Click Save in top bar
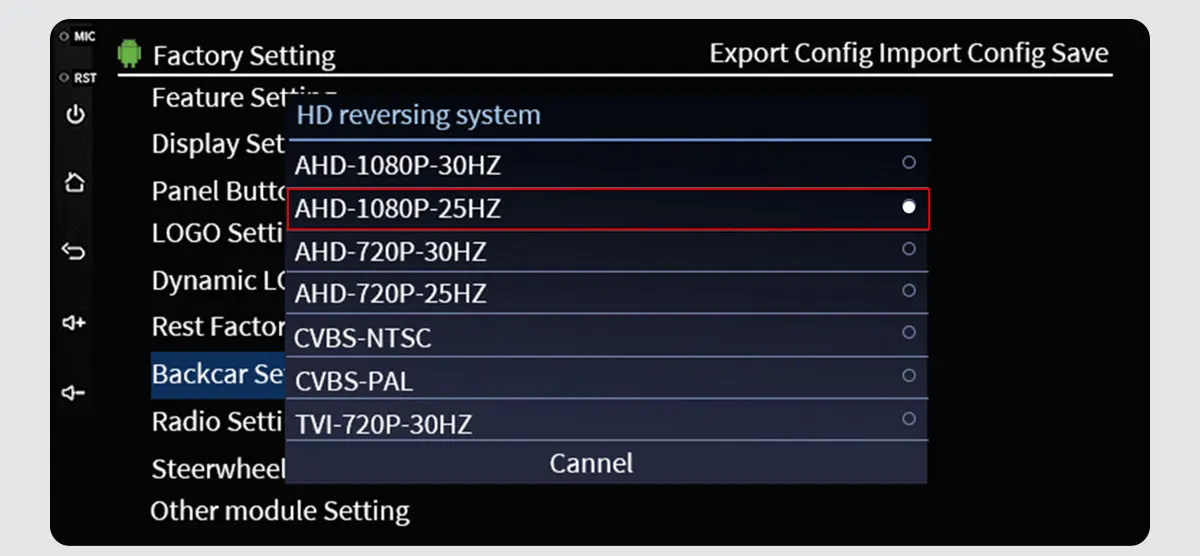Screen dimensions: 1200x556 pos(1079,53)
